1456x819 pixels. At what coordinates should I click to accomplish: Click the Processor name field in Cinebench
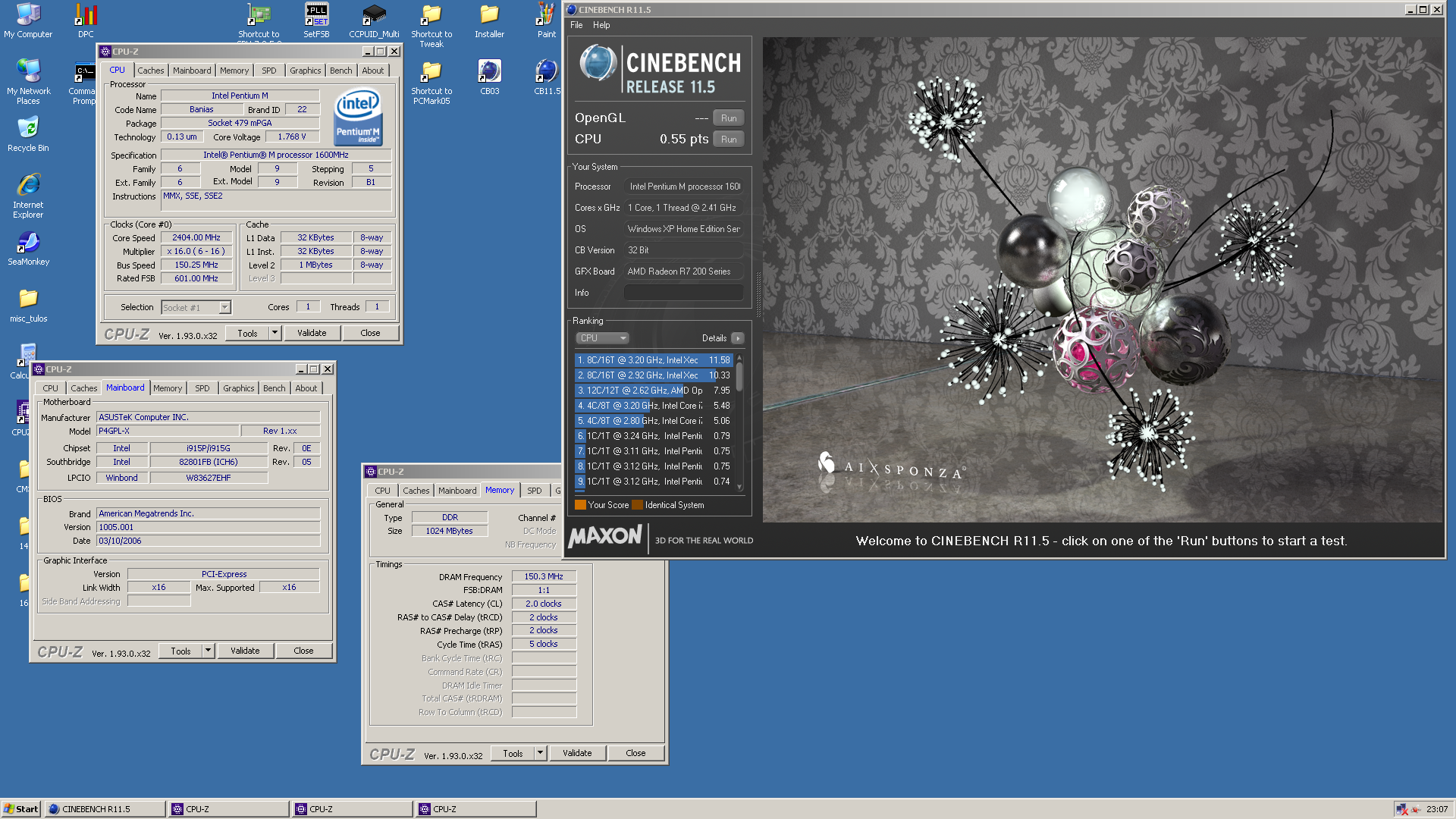(684, 187)
